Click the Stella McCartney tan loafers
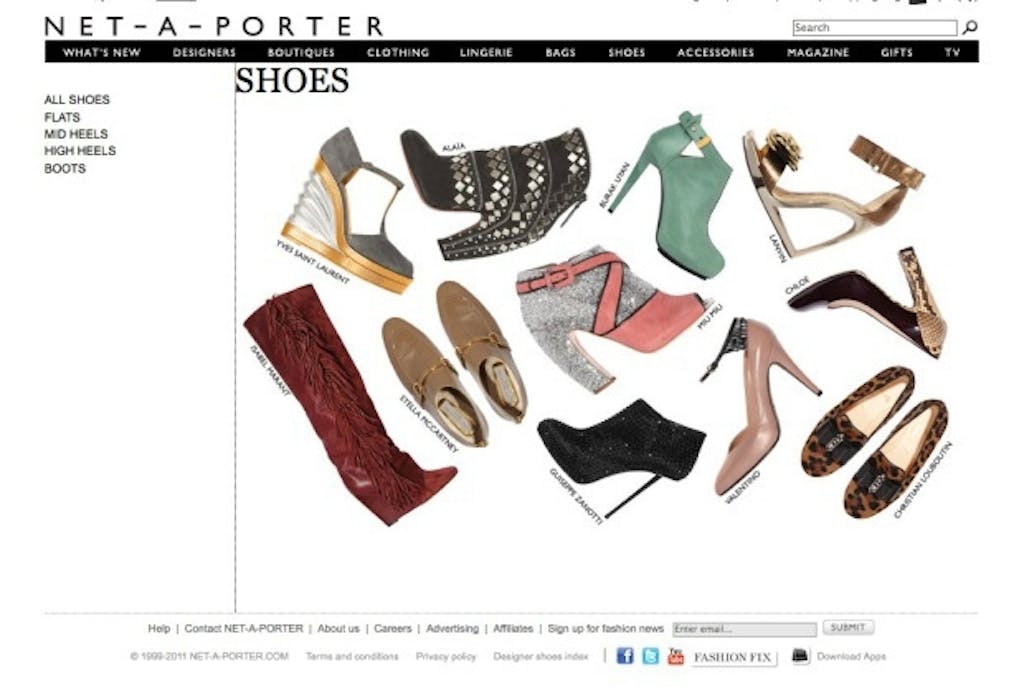The image size is (1024, 697). click(454, 363)
